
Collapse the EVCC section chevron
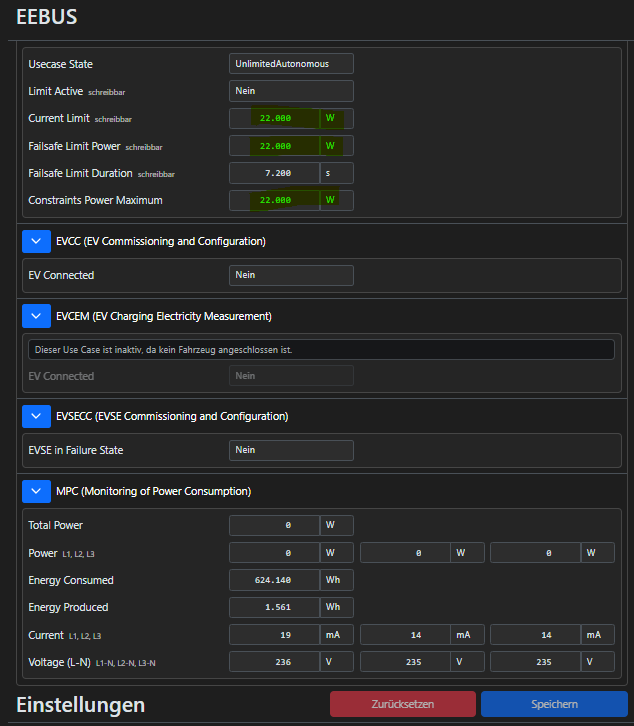36,241
